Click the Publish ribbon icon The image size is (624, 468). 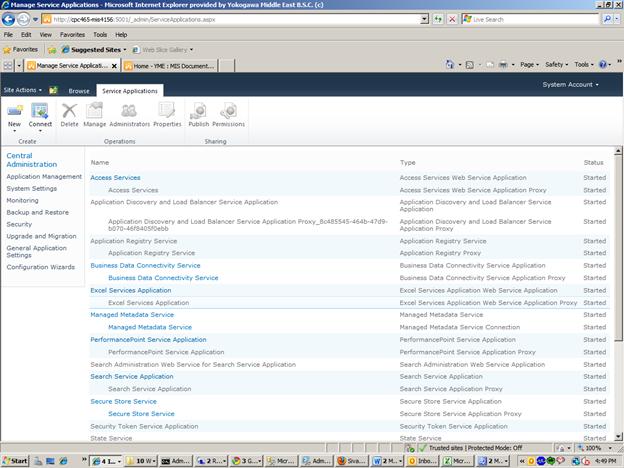[x=198, y=111]
